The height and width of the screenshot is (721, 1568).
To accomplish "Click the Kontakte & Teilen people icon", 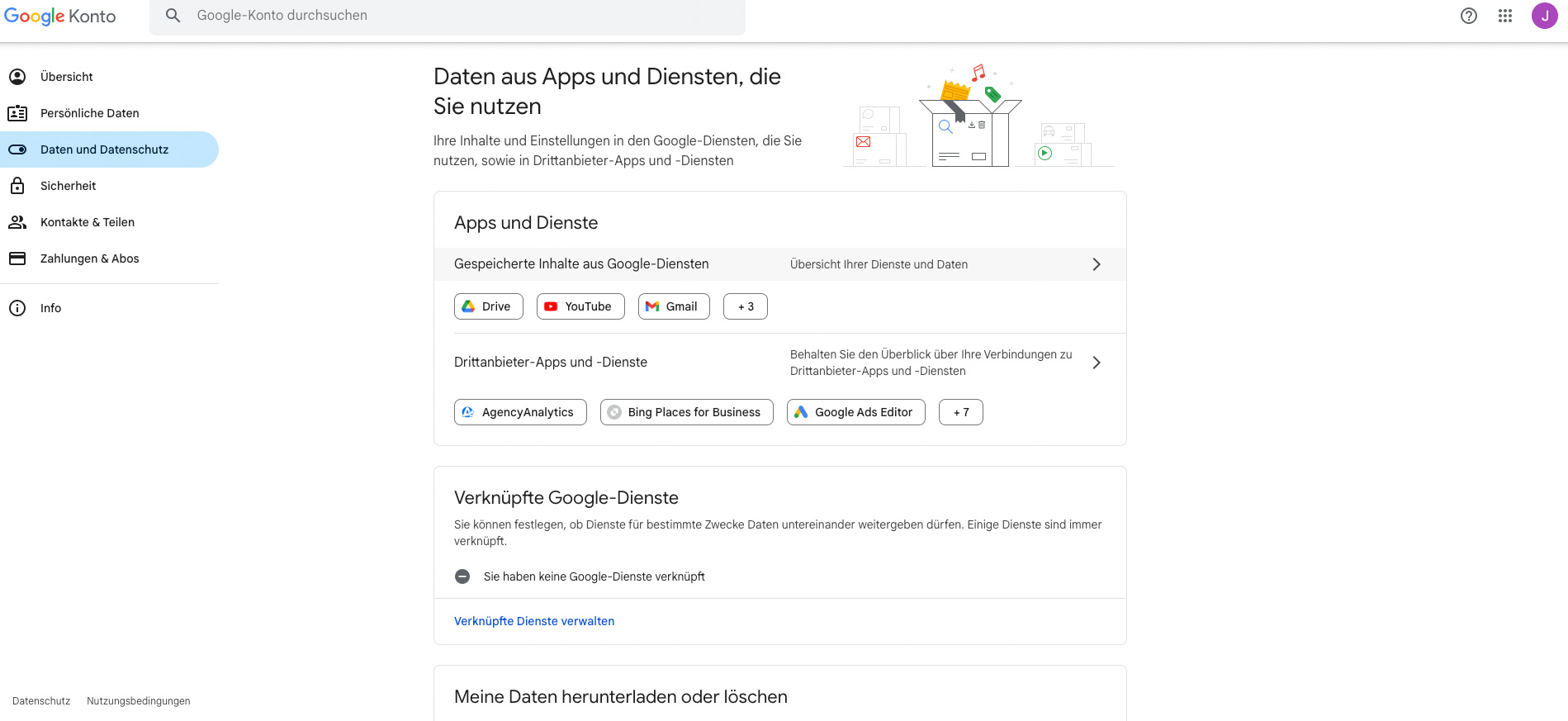I will [17, 222].
